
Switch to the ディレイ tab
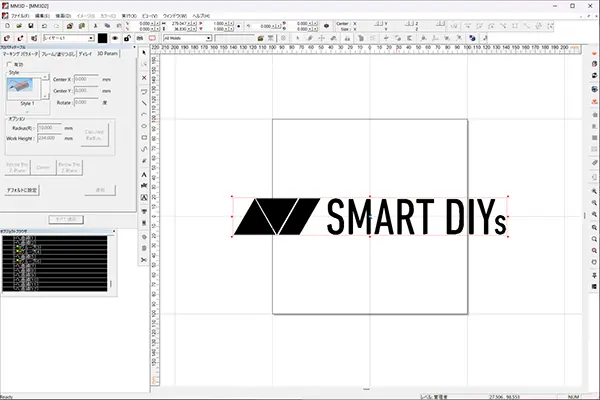click(85, 54)
